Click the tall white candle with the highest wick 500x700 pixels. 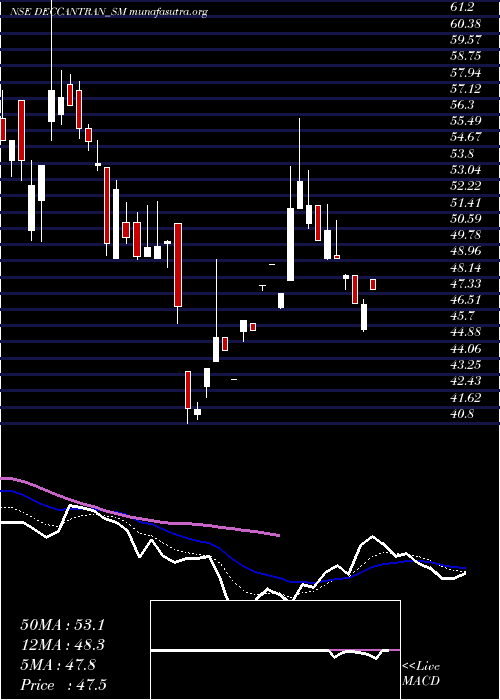pos(51,106)
